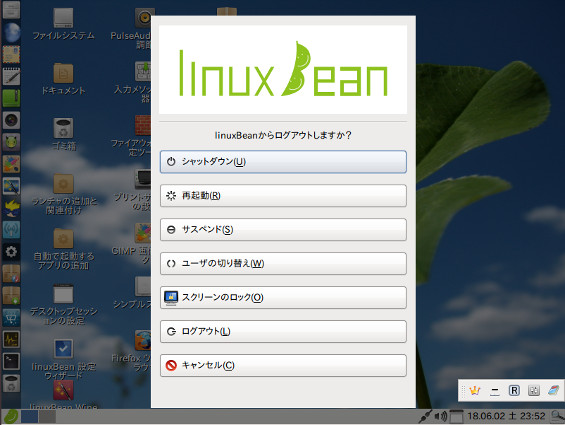This screenshot has width=565, height=425.
Task: Click the magnifier search icon in taskbar
Action: point(557,416)
